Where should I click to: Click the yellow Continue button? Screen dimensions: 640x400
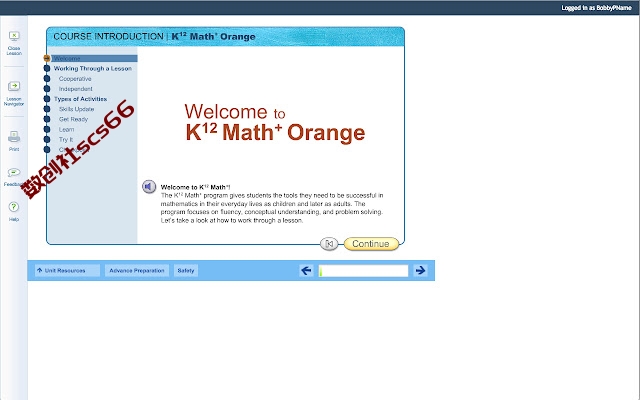pyautogui.click(x=371, y=244)
